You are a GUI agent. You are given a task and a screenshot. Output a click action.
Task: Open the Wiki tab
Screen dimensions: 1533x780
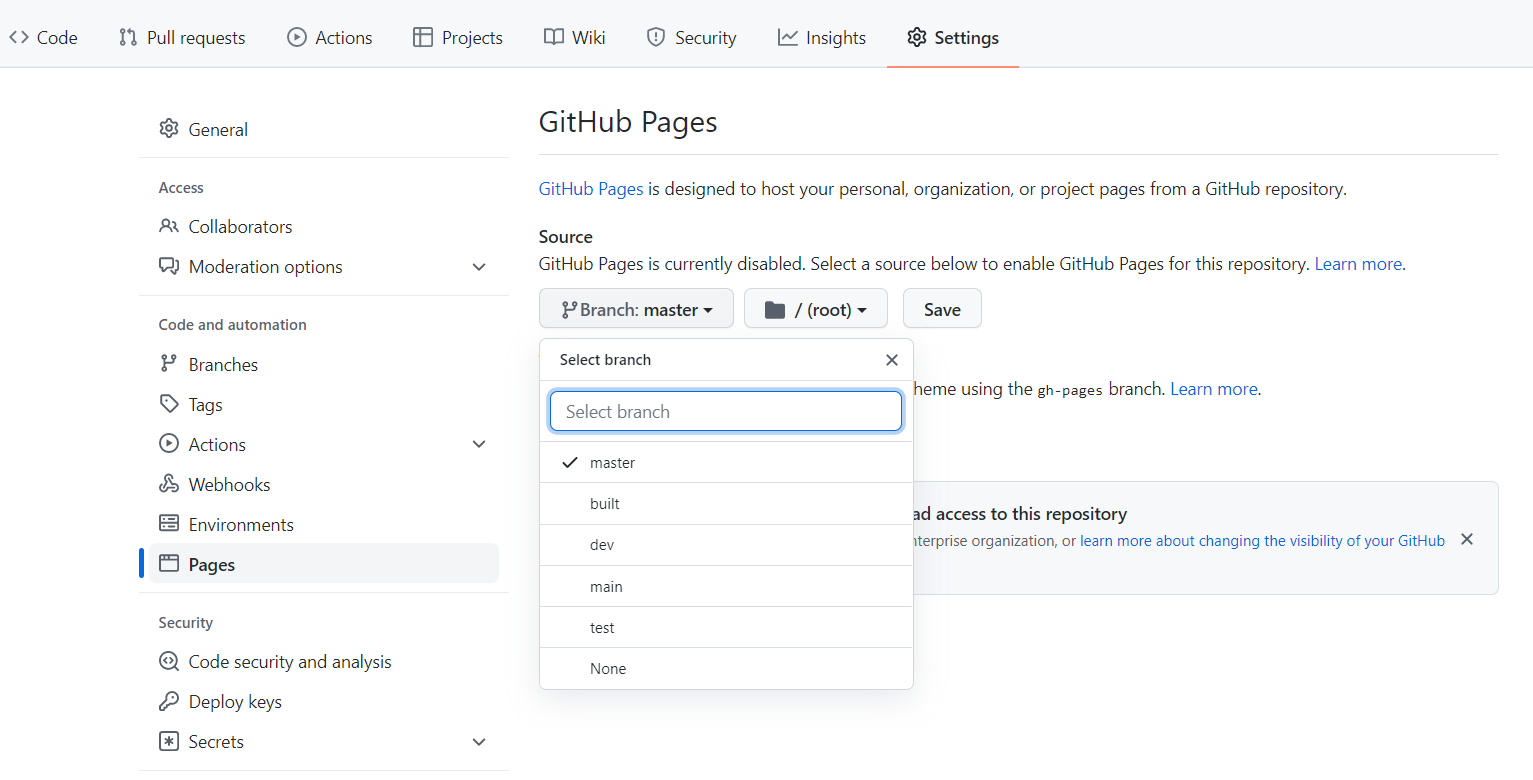tap(575, 37)
